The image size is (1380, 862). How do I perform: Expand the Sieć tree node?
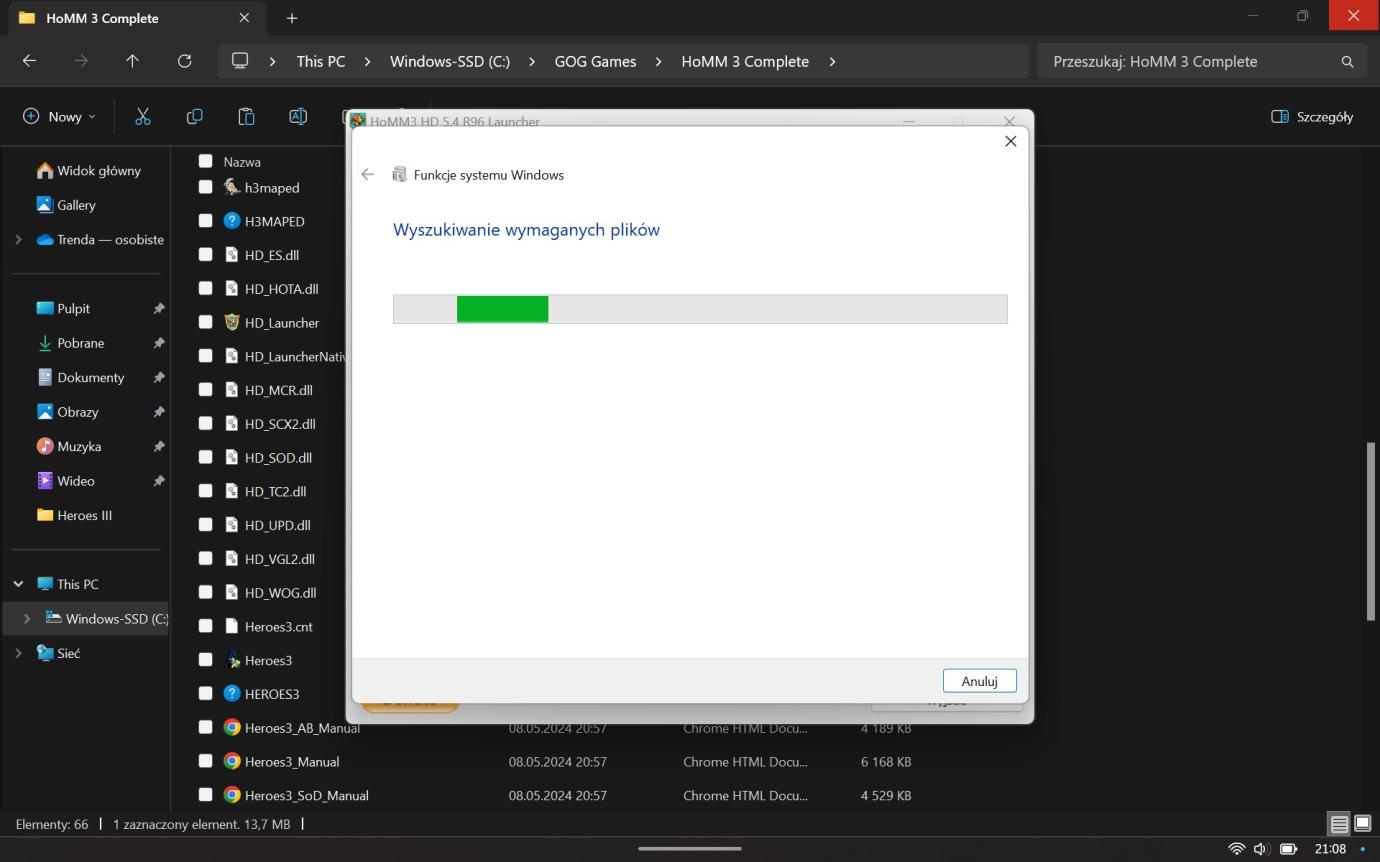19,653
